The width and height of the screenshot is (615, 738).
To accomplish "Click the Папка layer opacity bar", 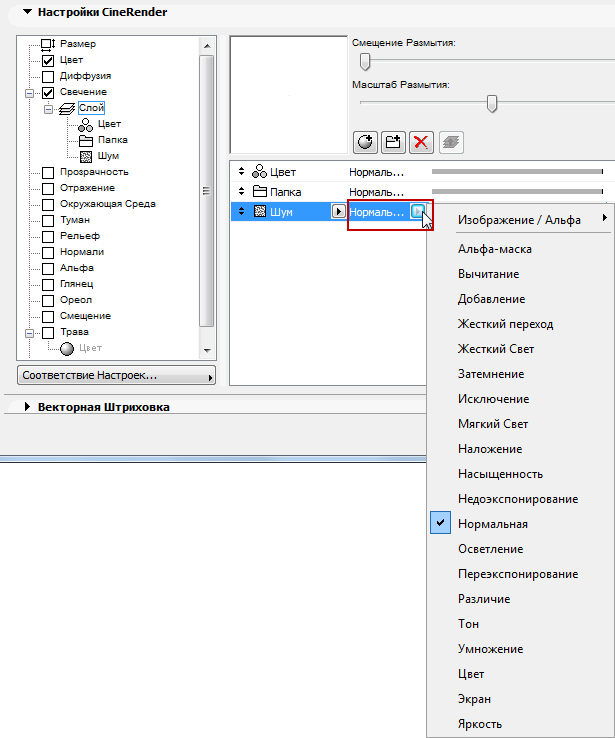I will (x=517, y=192).
